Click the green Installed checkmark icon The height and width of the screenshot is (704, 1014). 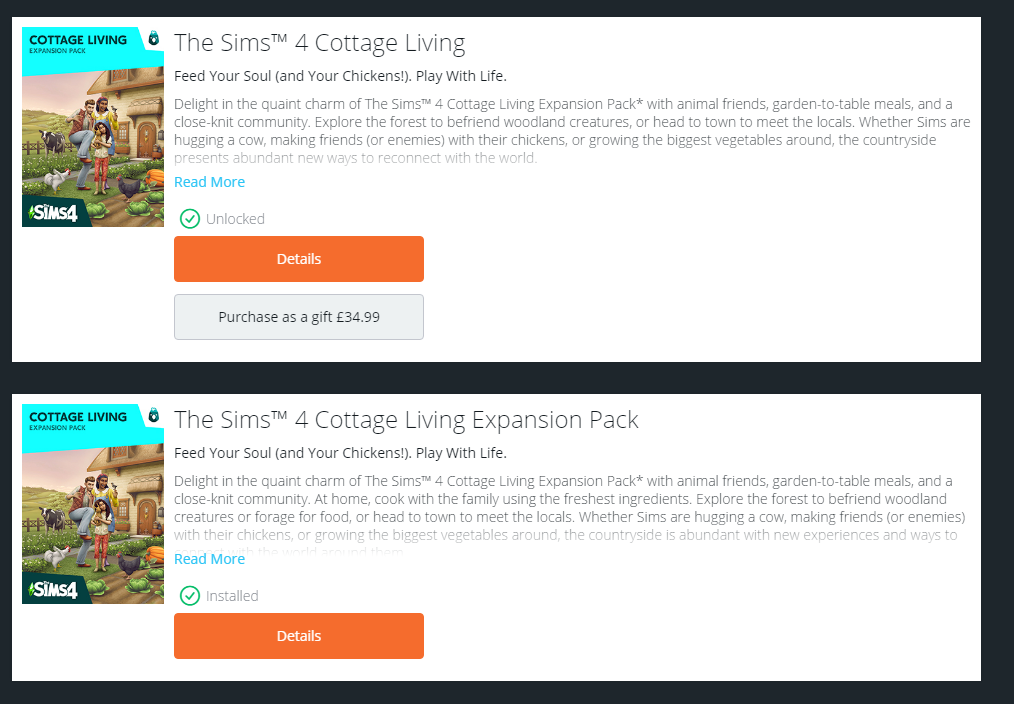[190, 596]
